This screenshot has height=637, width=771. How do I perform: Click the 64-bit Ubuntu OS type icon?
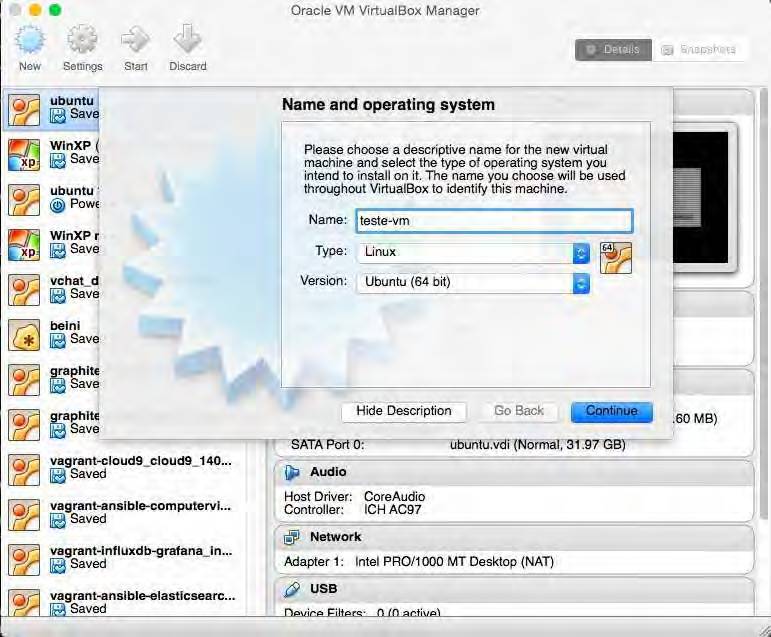coord(616,258)
